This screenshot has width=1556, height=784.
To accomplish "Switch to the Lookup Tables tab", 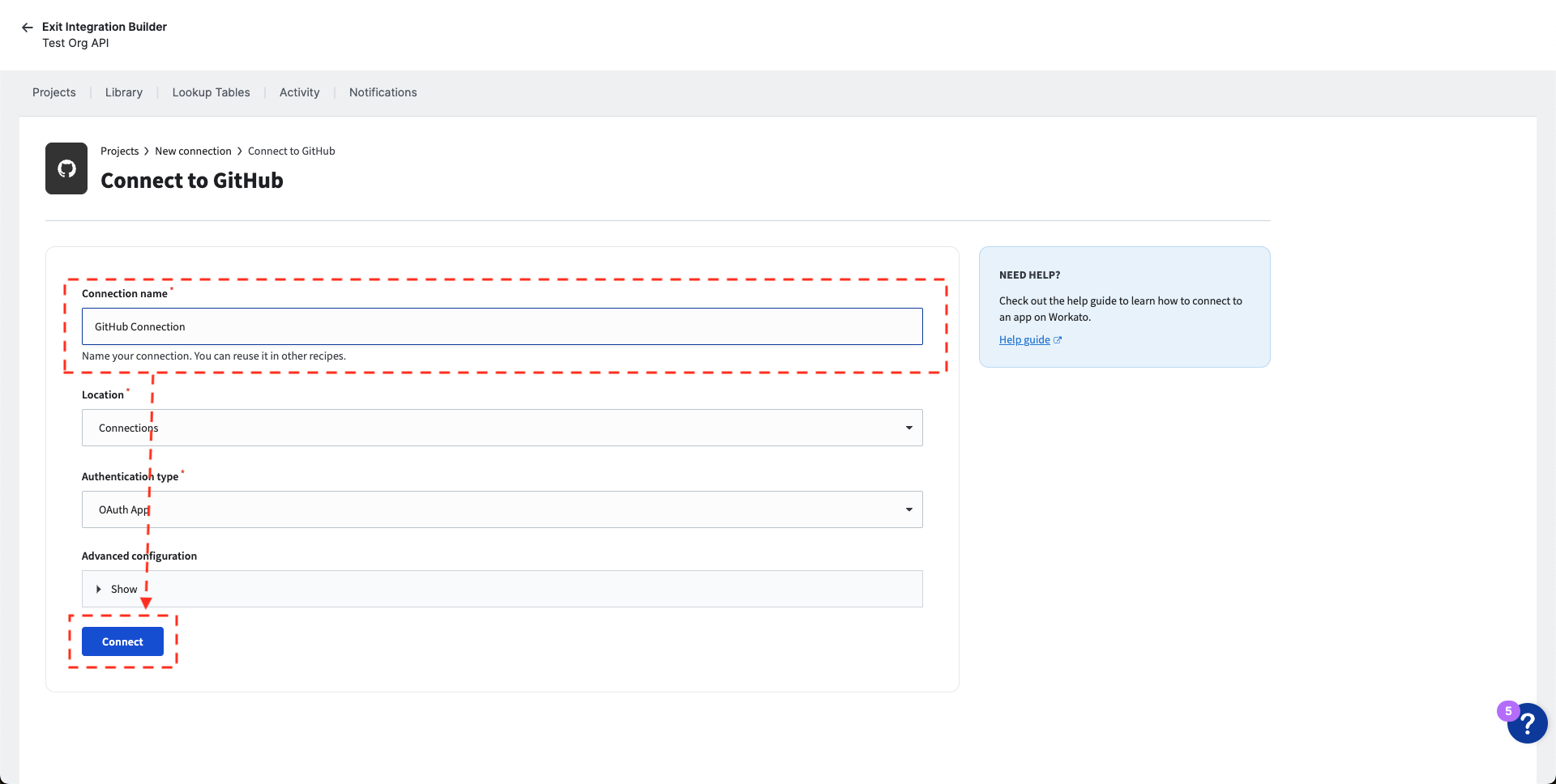I will (x=211, y=92).
